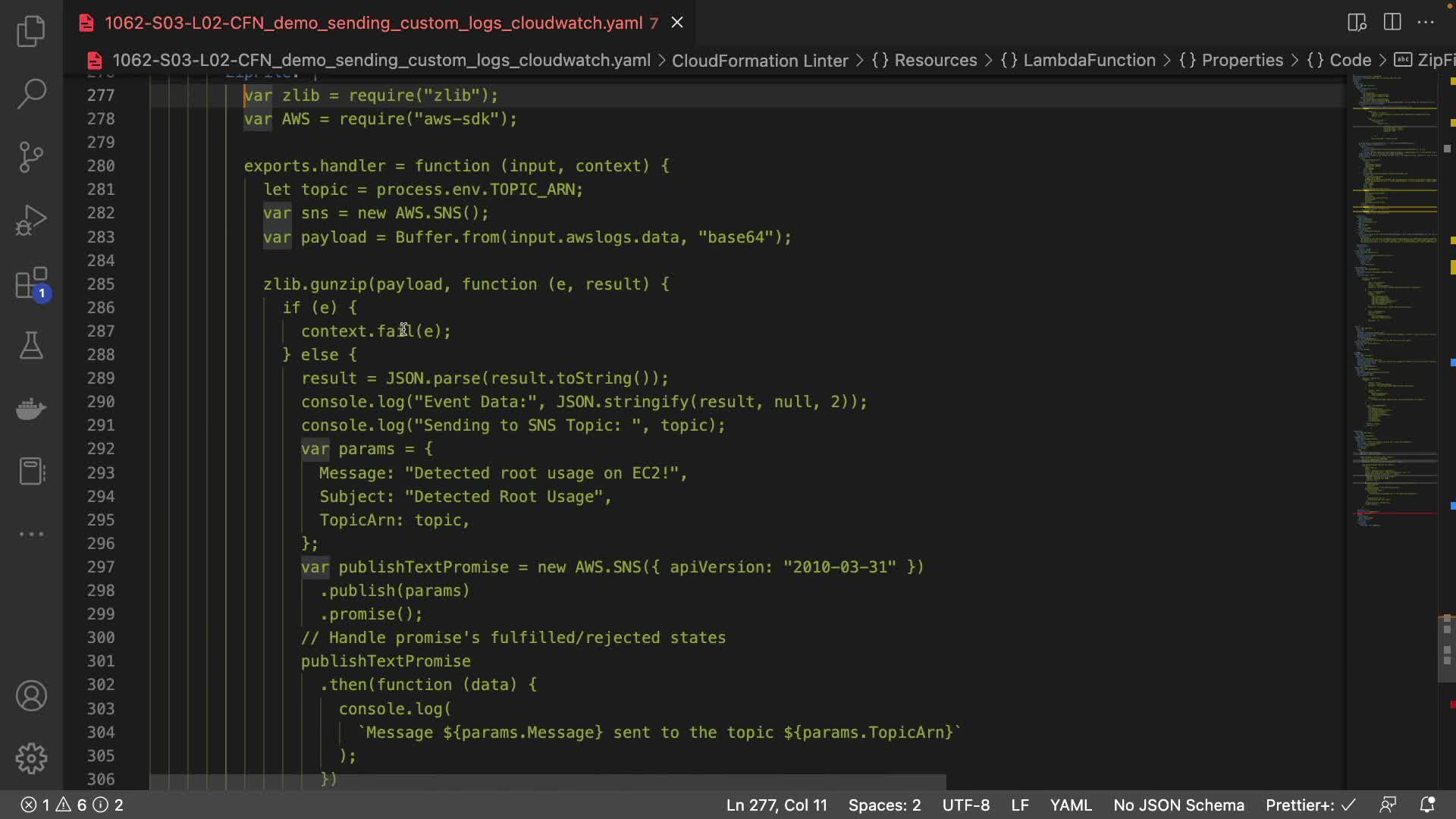Click the horizontal scrollbar under the code

tap(548, 781)
